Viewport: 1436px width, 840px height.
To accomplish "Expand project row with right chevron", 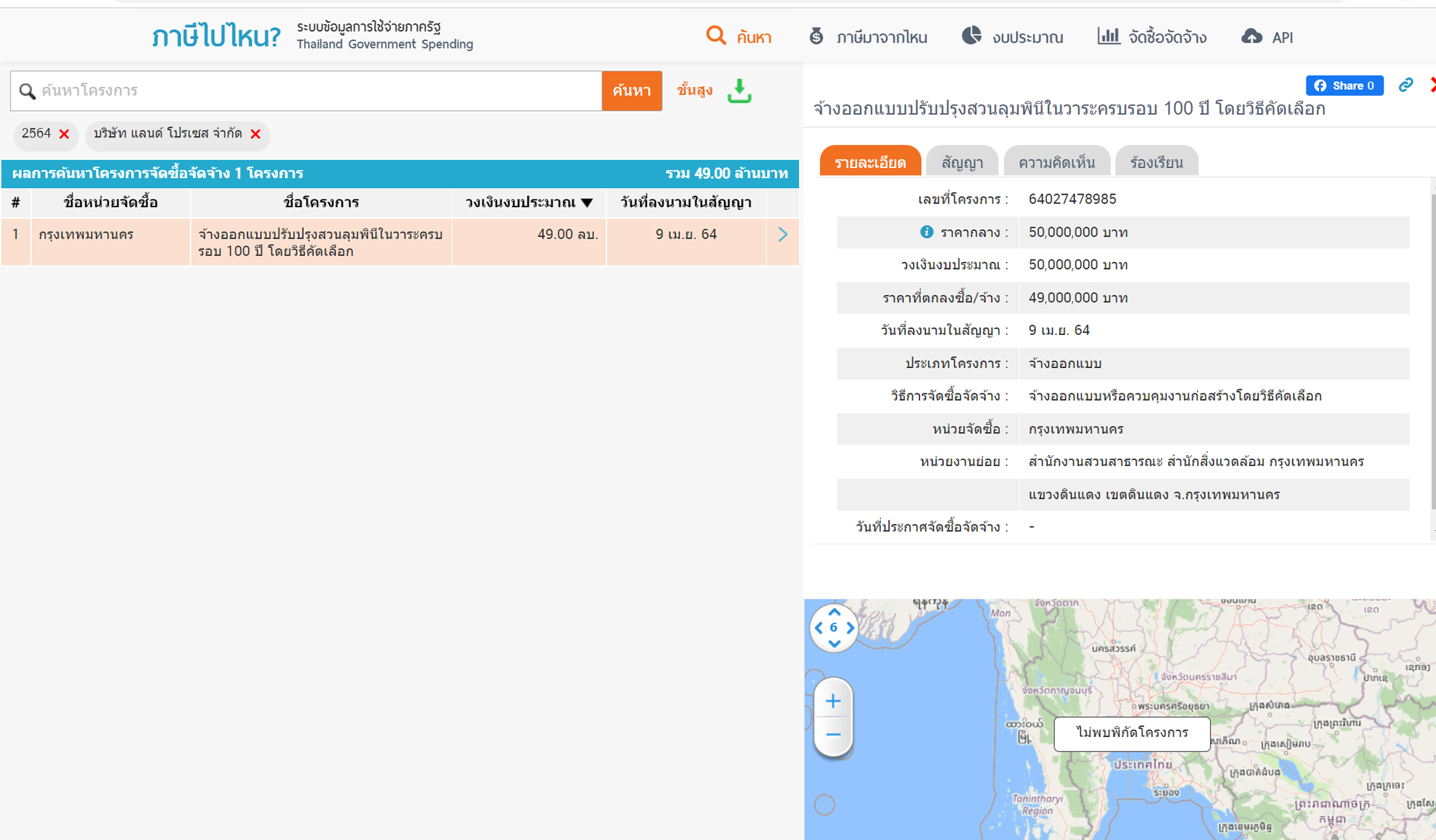I will point(782,235).
